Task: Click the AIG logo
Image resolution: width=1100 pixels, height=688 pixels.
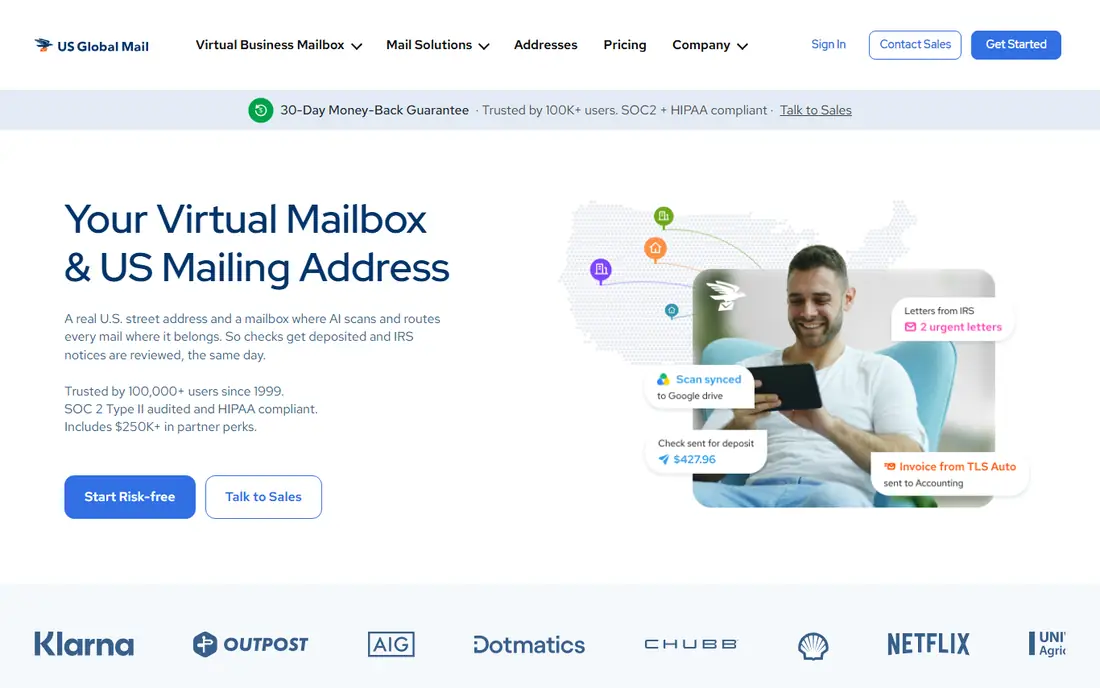Action: [391, 644]
